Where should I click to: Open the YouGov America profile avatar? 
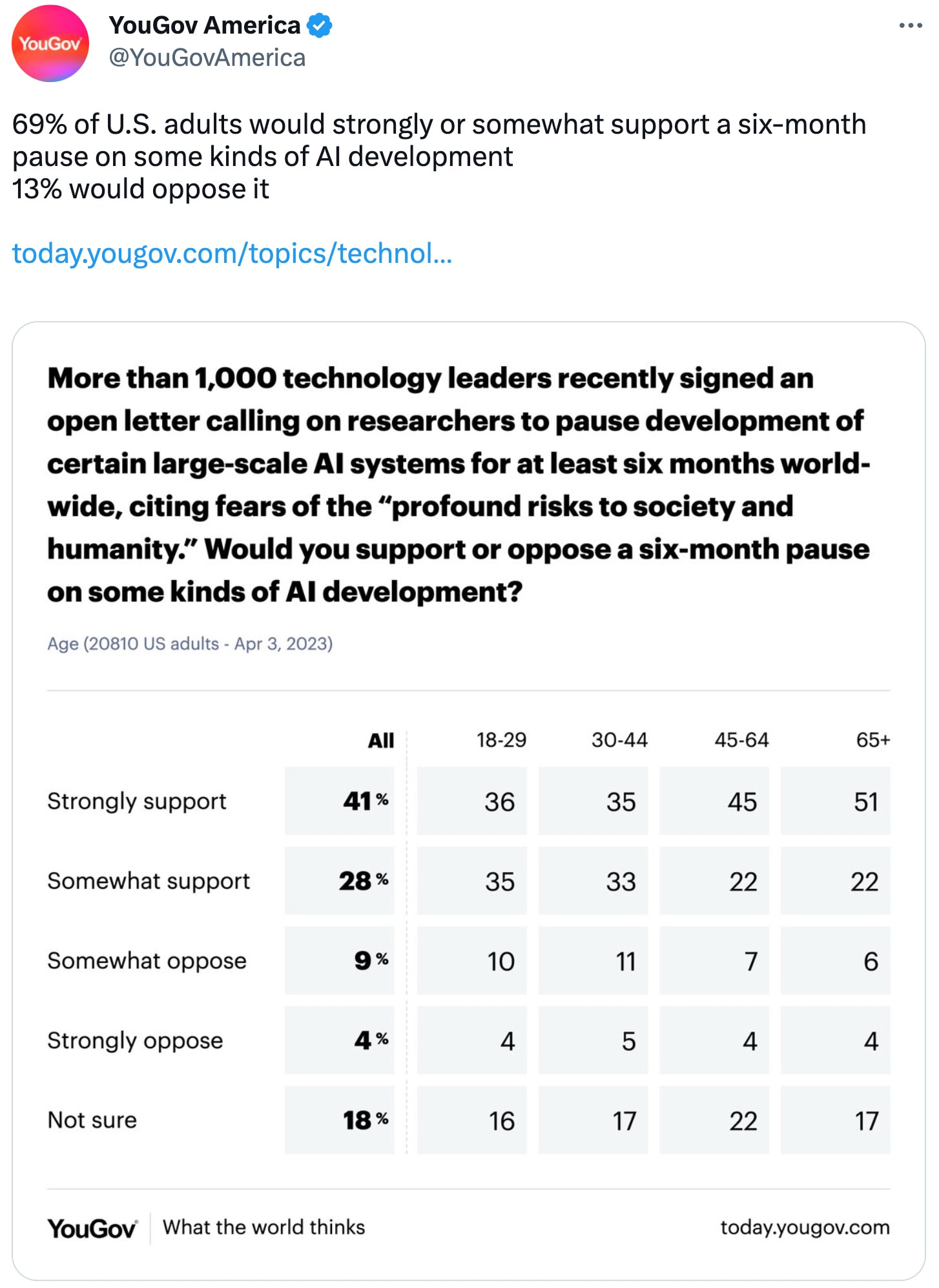coord(50,43)
